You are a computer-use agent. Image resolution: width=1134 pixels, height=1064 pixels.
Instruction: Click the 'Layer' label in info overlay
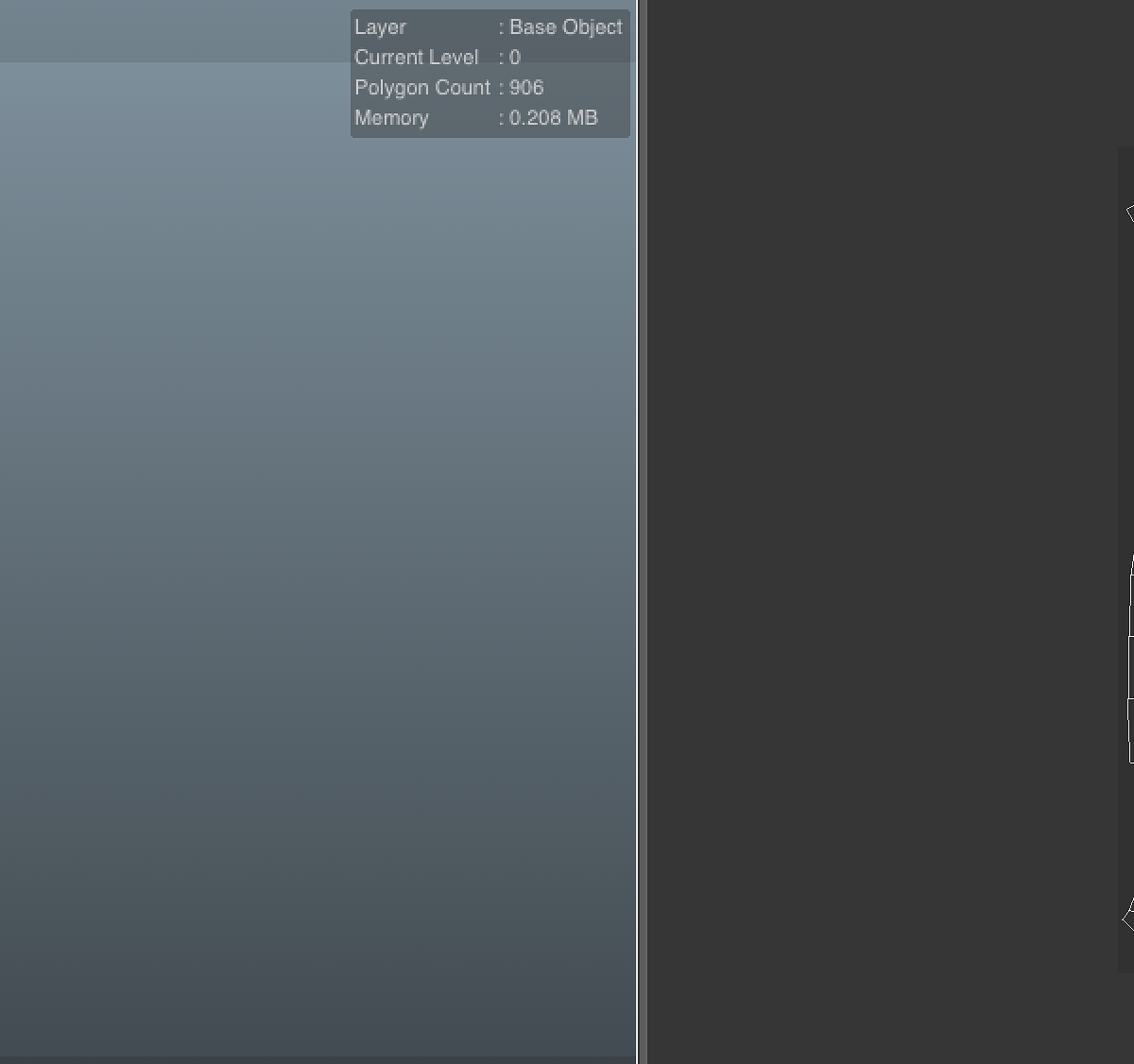[380, 27]
